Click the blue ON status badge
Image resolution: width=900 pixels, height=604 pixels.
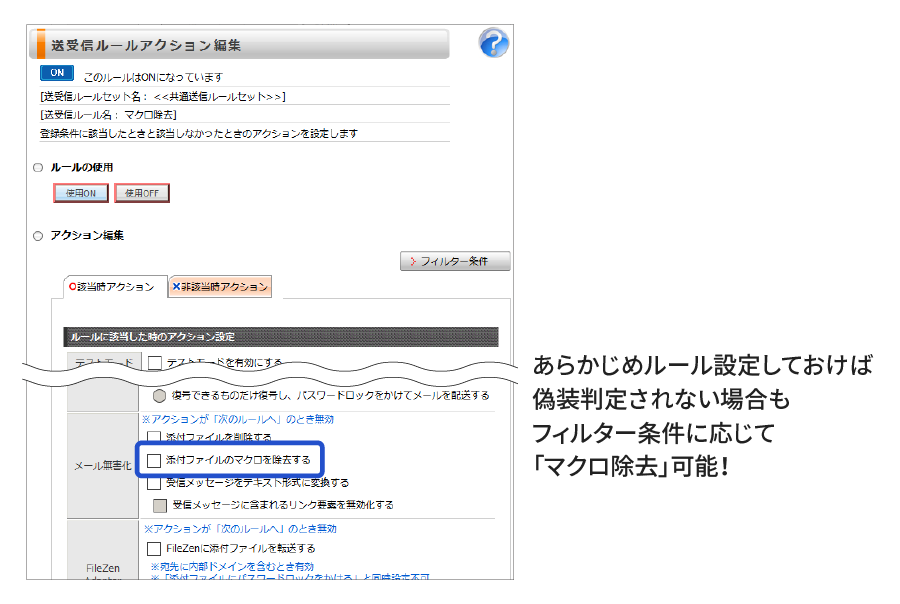click(57, 74)
